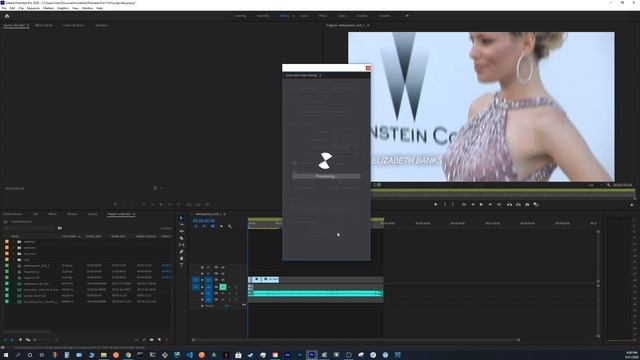The image size is (640, 360).
Task: Jump to In point in Program Monitor
Action: (x=464, y=204)
